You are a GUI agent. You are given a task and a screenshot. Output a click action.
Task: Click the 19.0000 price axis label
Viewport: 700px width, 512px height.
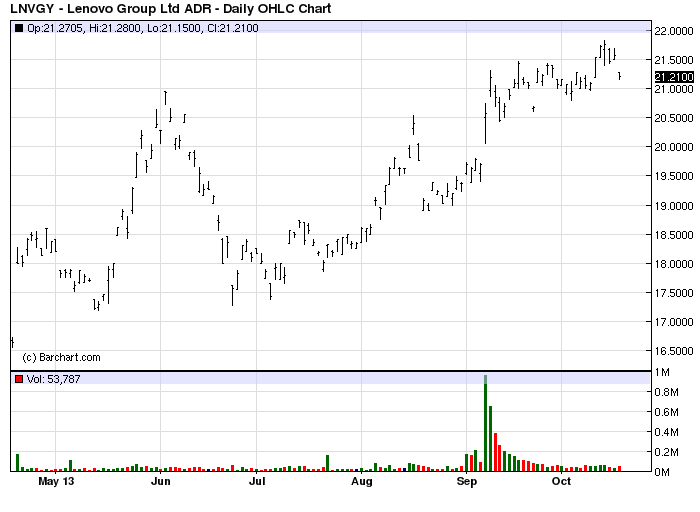(674, 206)
